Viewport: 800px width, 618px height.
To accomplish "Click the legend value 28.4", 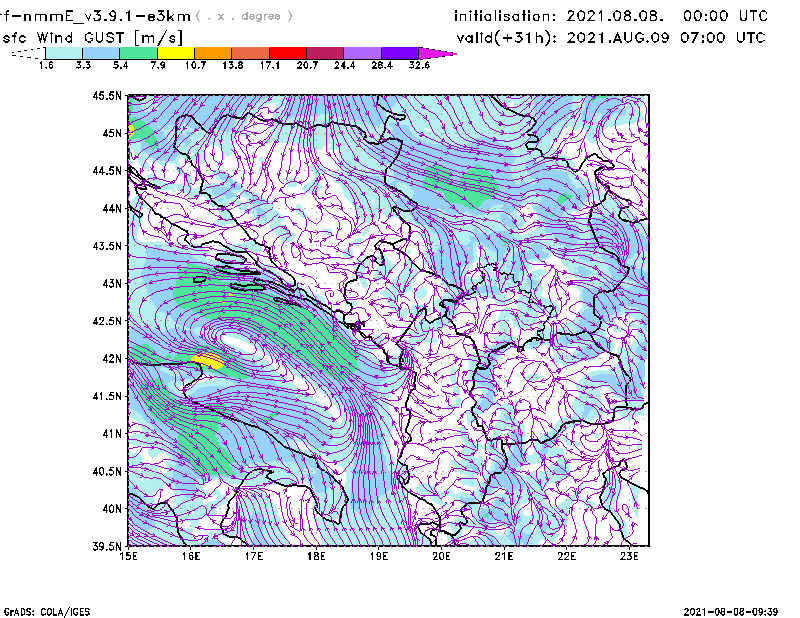I will (382, 65).
